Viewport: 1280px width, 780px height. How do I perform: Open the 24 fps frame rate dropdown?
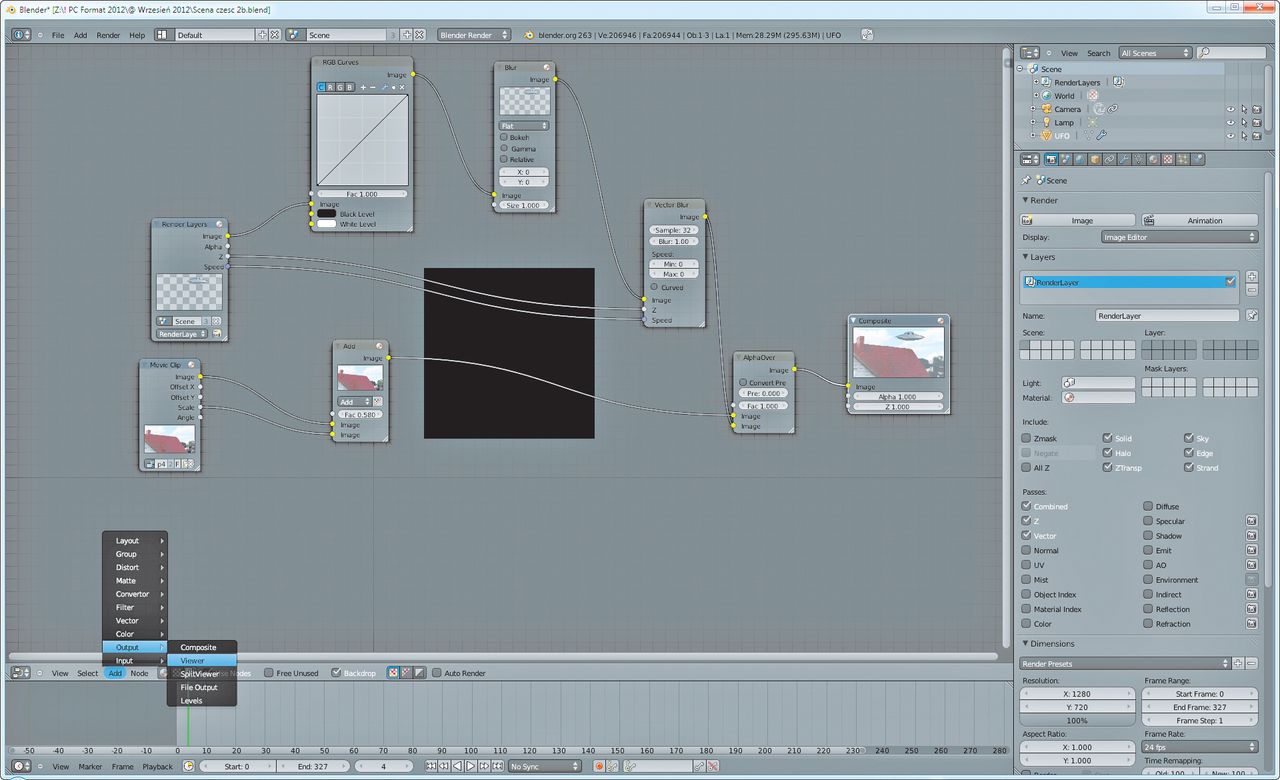point(1199,746)
